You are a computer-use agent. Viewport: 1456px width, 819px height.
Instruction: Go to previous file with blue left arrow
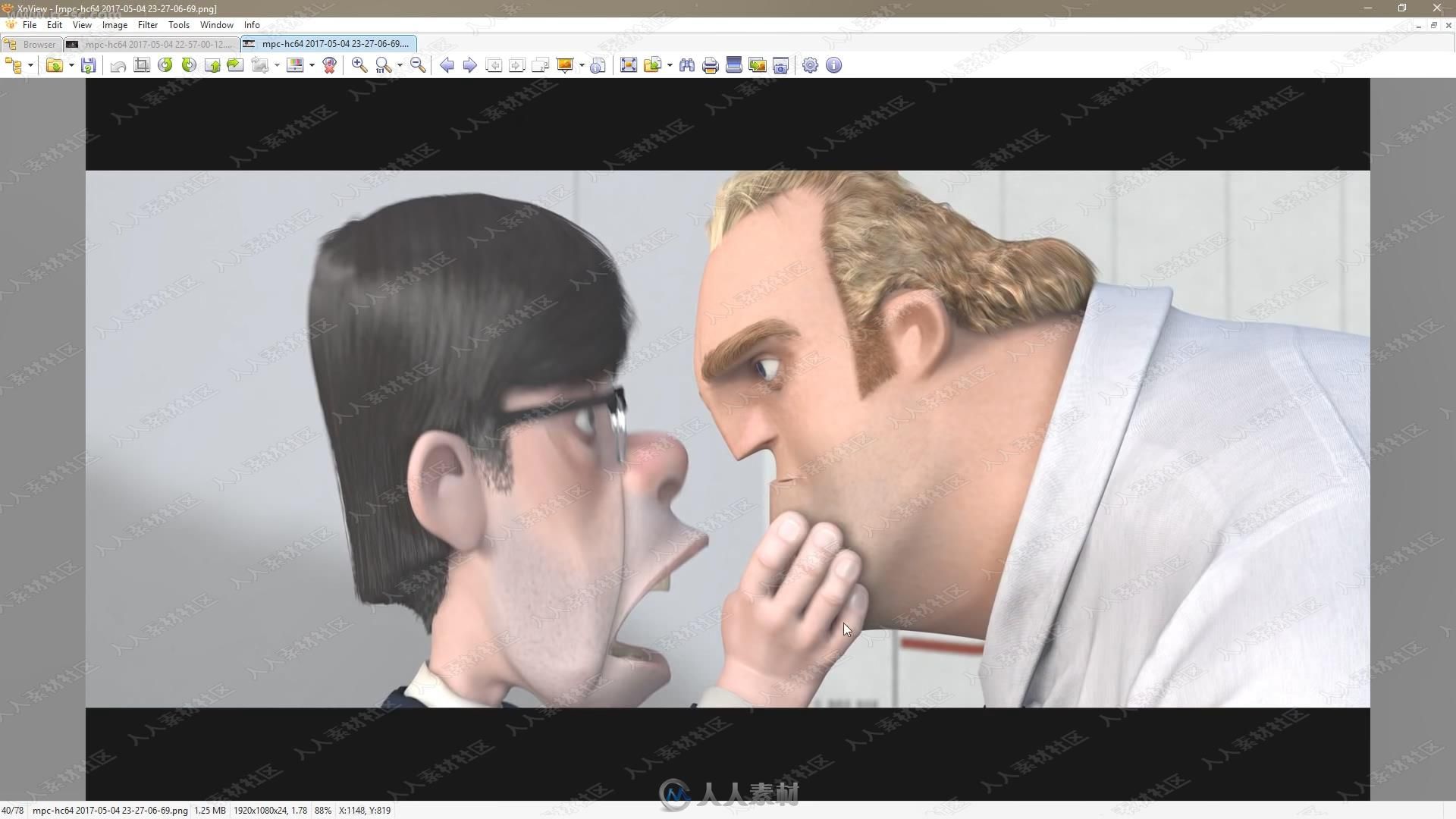(x=447, y=65)
